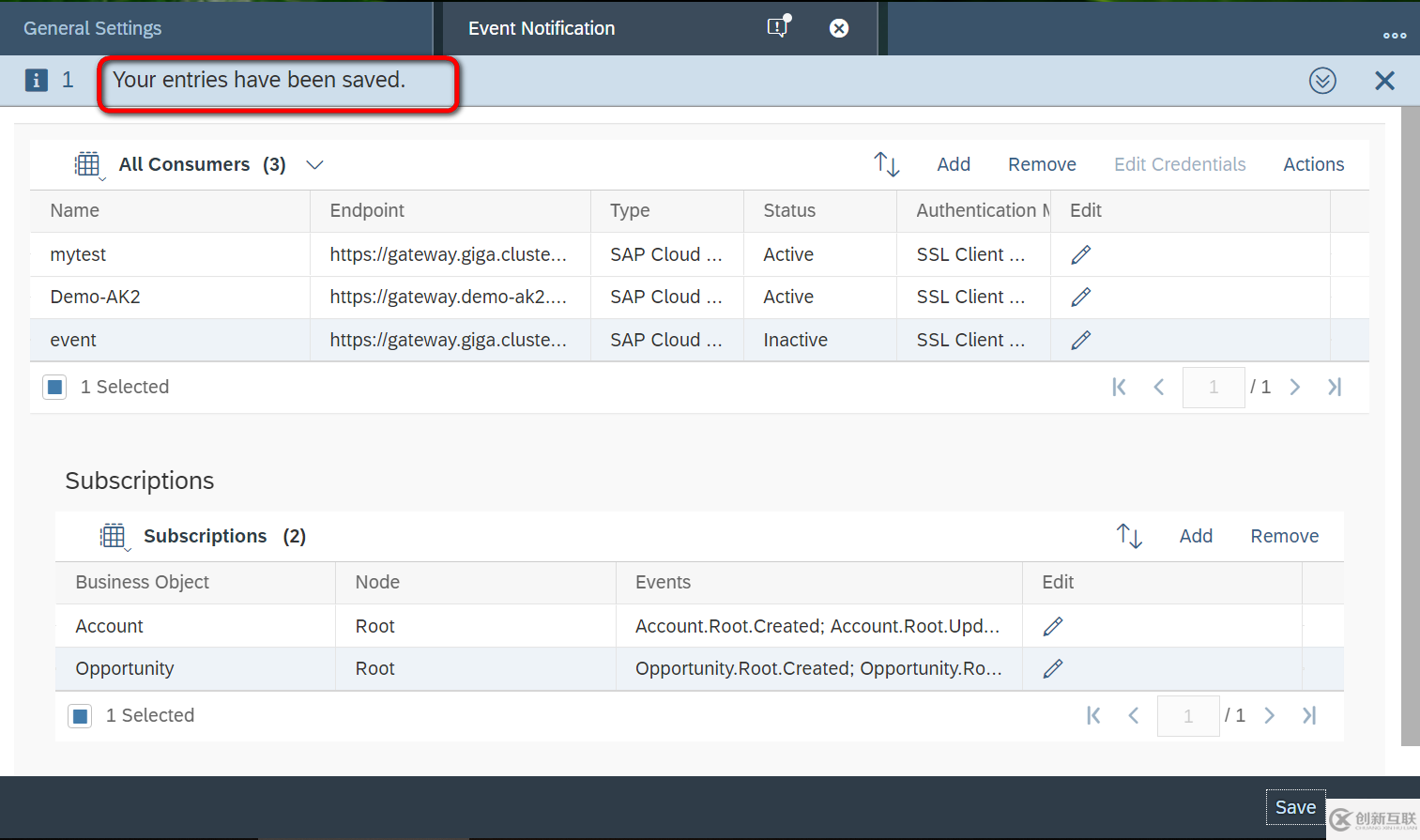Screen dimensions: 1420x840
Task: Expand details of the saved-entries message
Action: 1322,81
